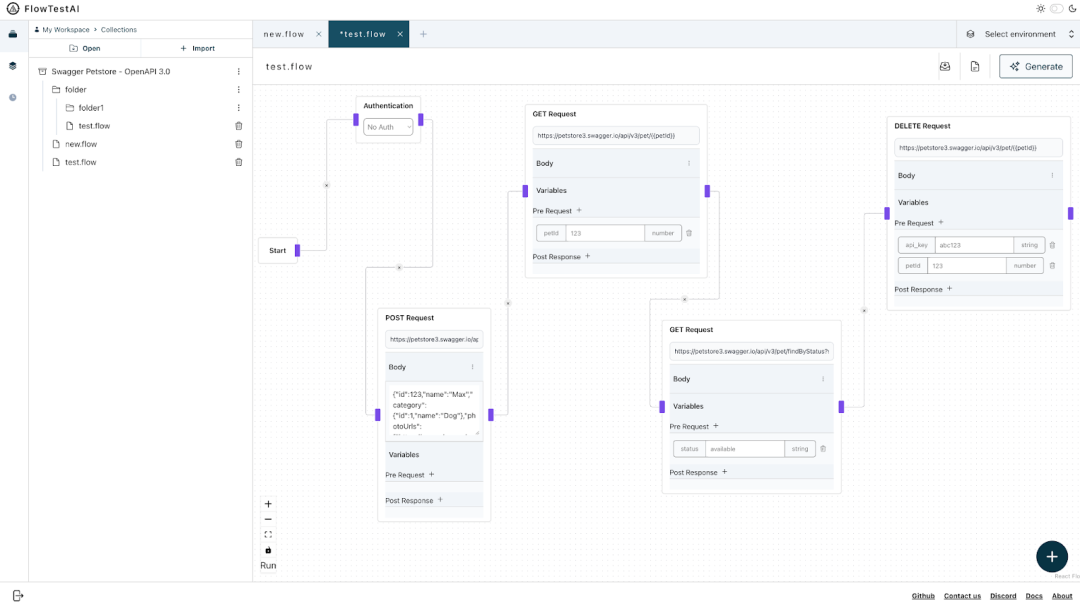Click the save flow icon in toolbar

point(945,67)
